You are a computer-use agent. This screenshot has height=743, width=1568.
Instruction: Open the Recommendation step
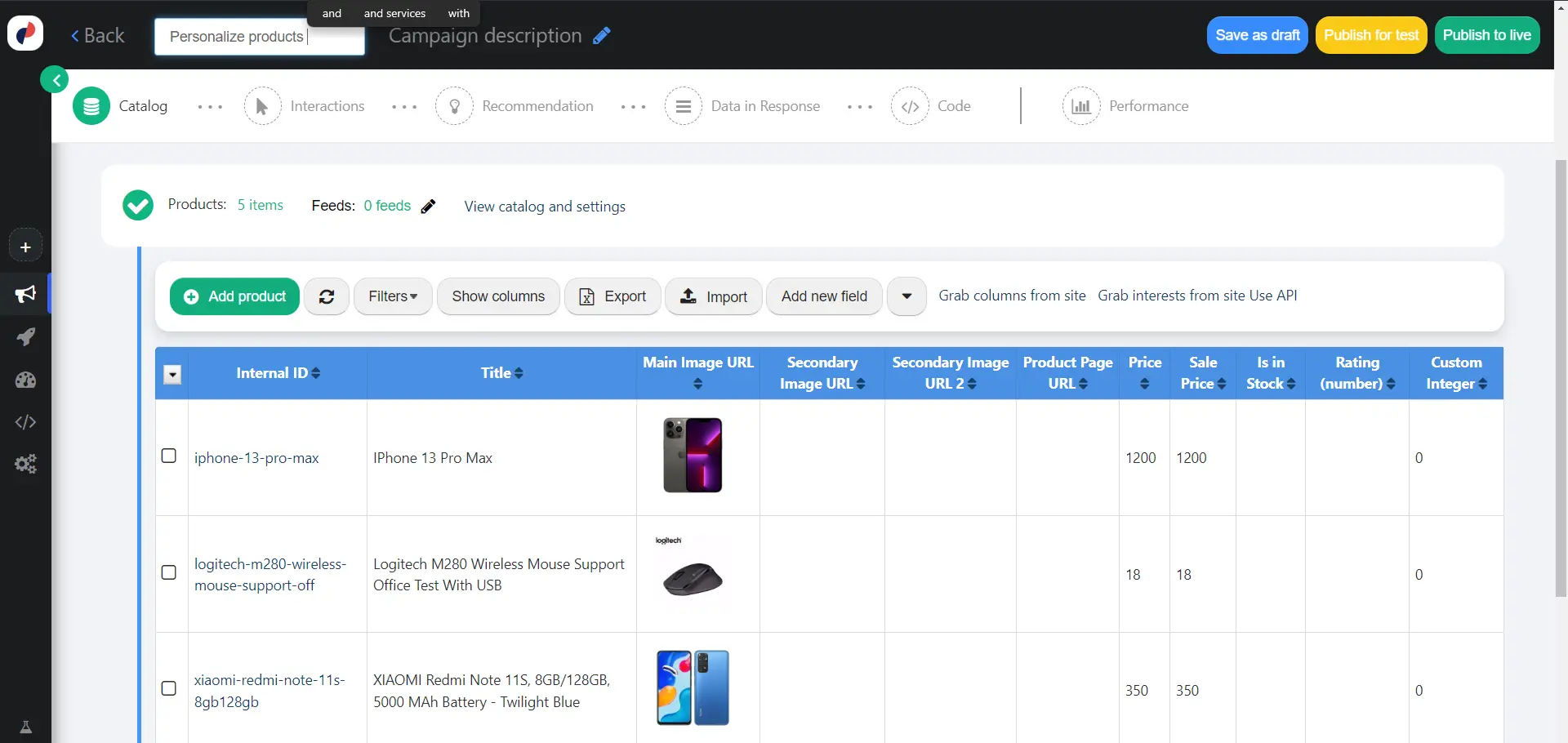coord(514,106)
